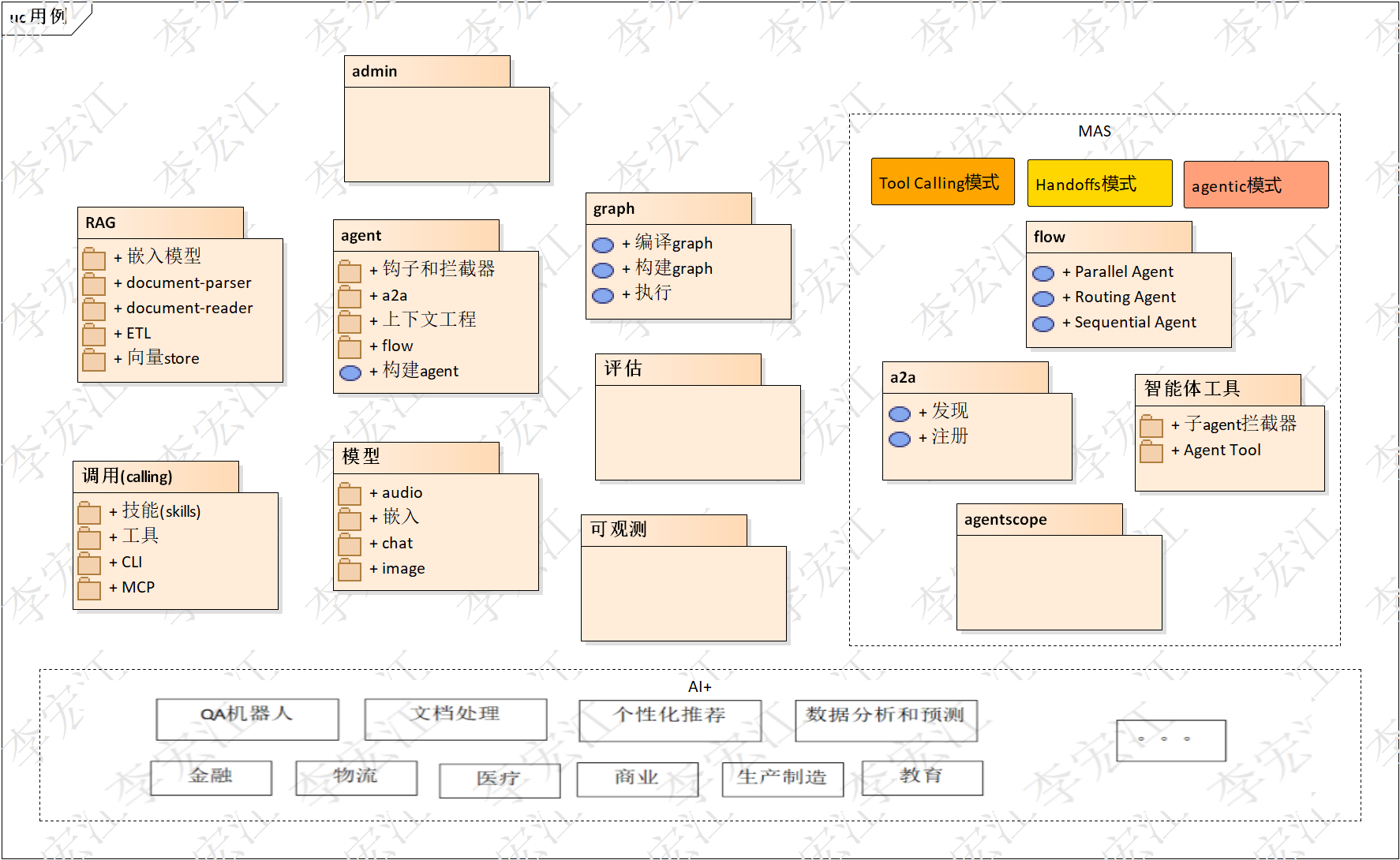
Task: Click the 生产制造 box
Action: (783, 780)
